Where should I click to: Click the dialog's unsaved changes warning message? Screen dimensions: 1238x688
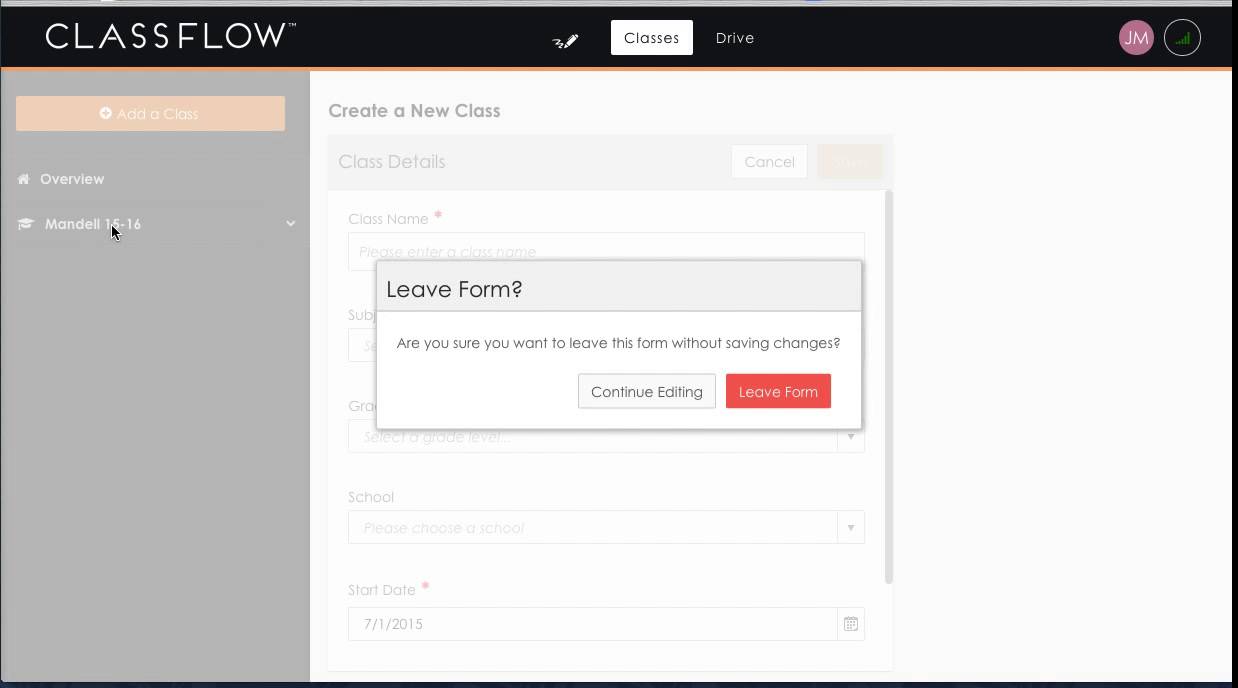(618, 343)
